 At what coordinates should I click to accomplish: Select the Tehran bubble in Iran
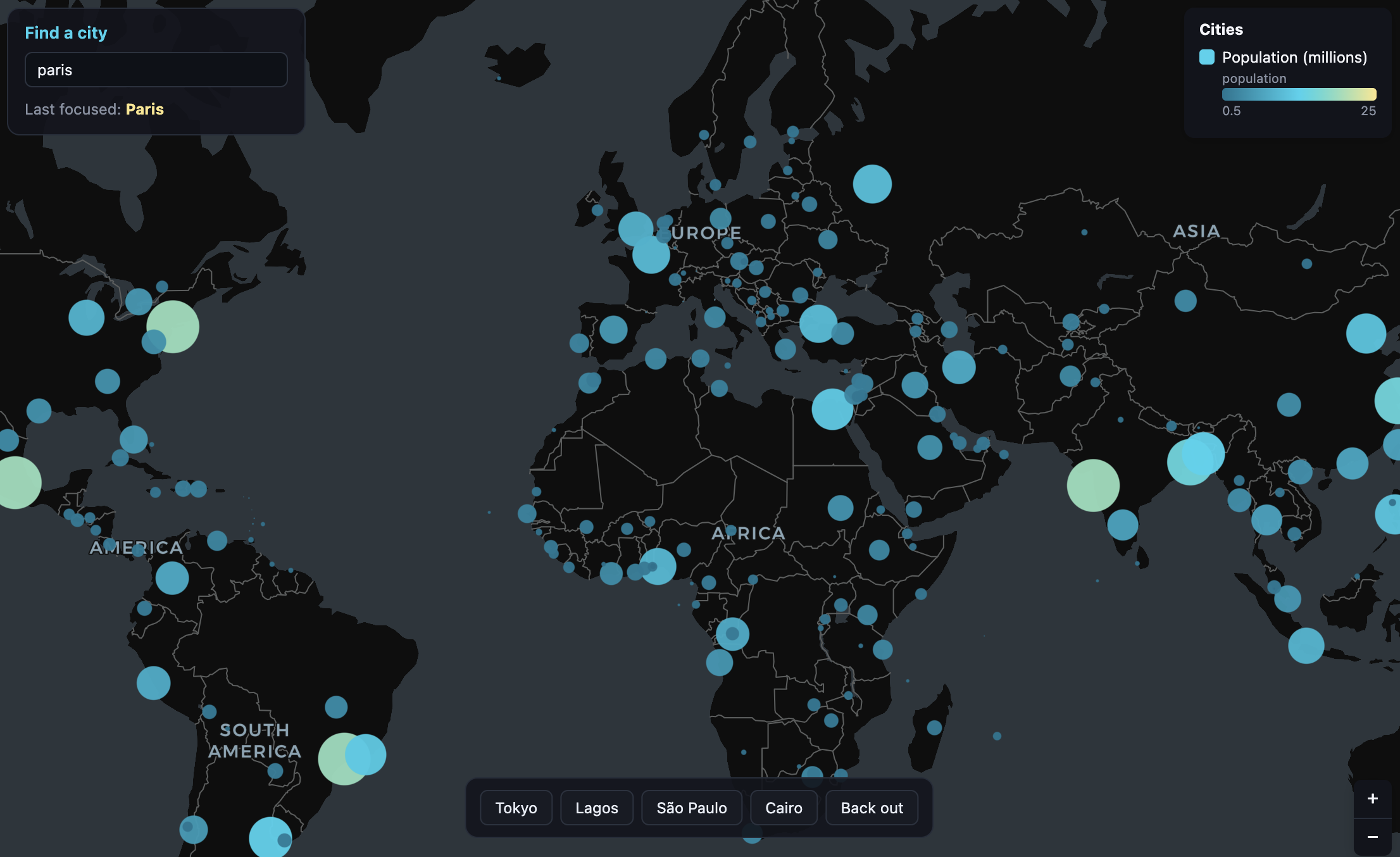959,367
